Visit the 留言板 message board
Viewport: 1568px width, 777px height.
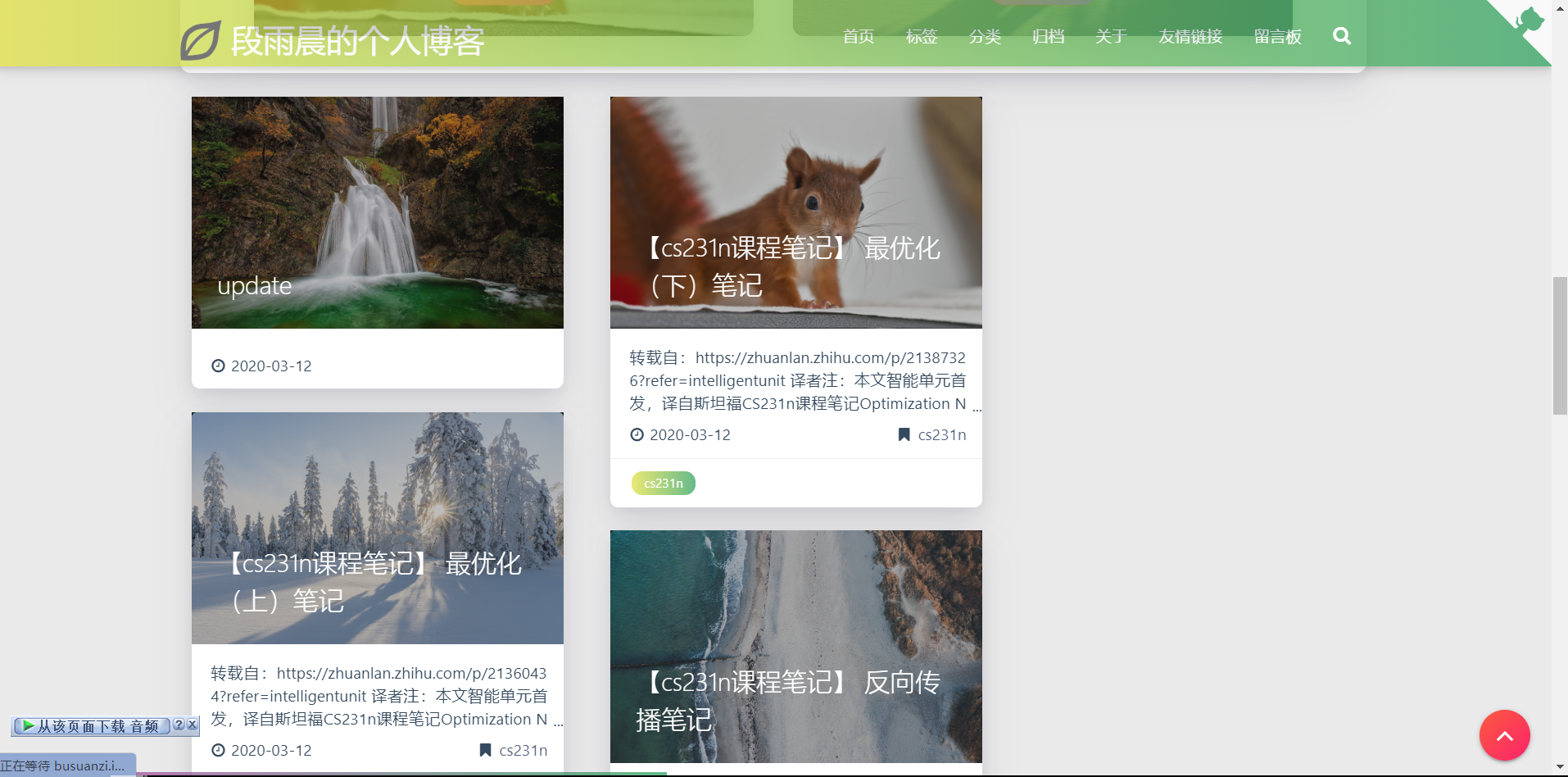[1277, 36]
